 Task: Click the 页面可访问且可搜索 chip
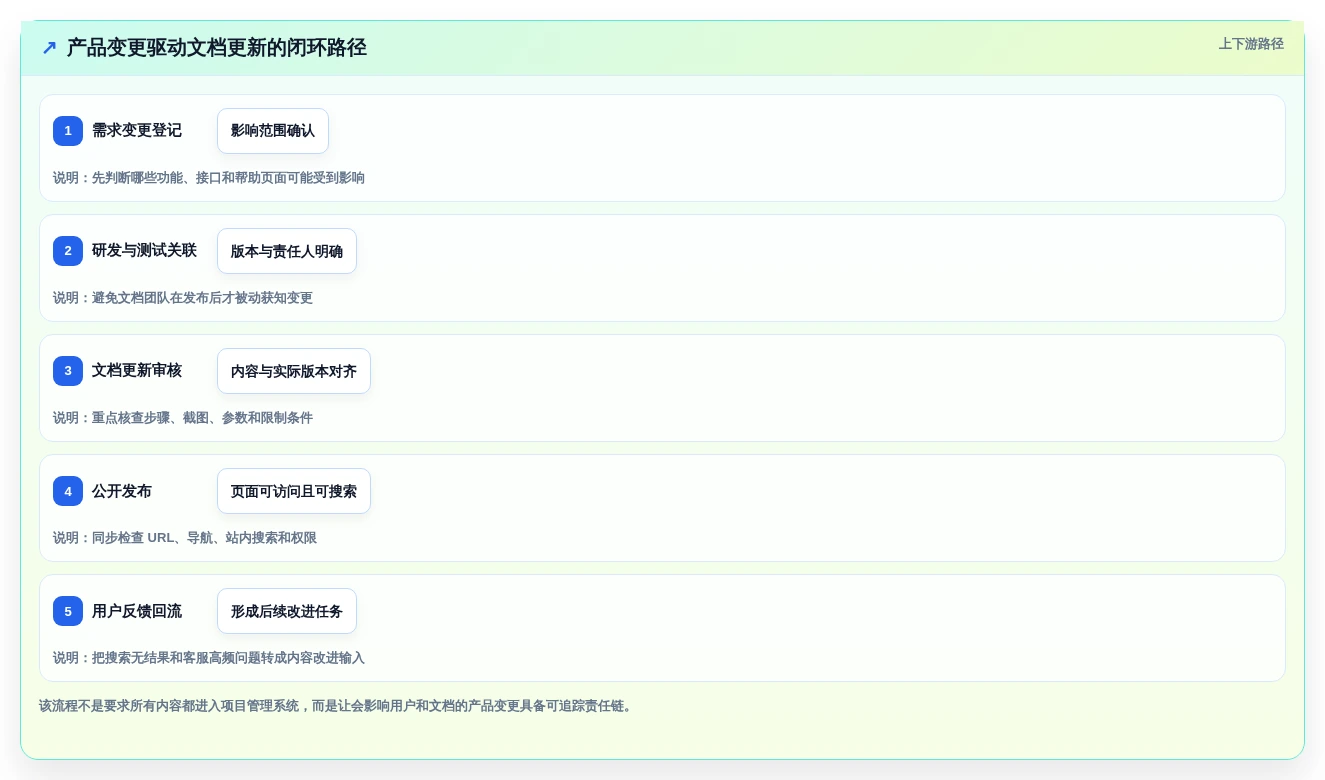[294, 491]
